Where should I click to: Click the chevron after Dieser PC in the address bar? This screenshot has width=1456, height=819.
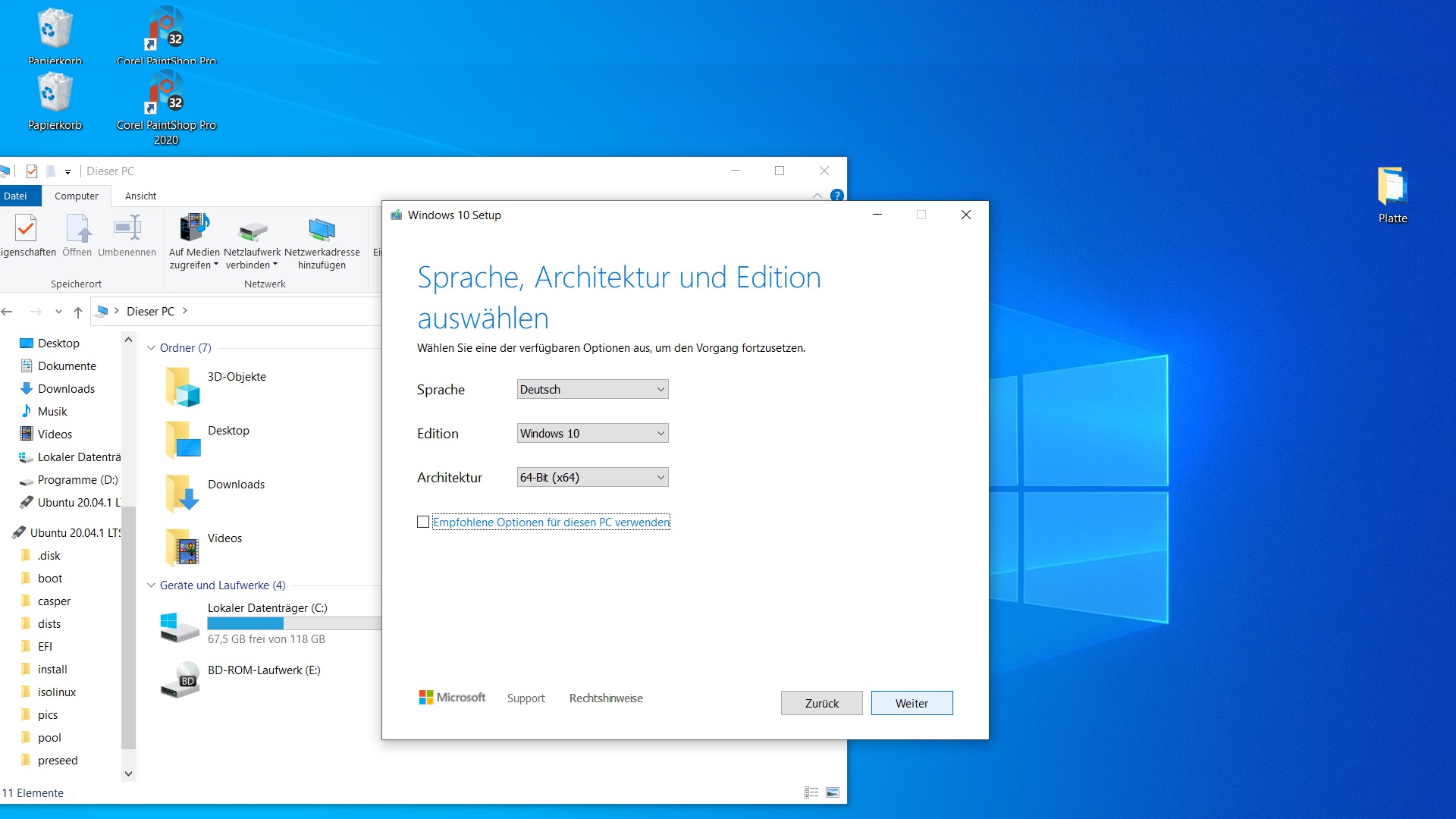tap(184, 311)
